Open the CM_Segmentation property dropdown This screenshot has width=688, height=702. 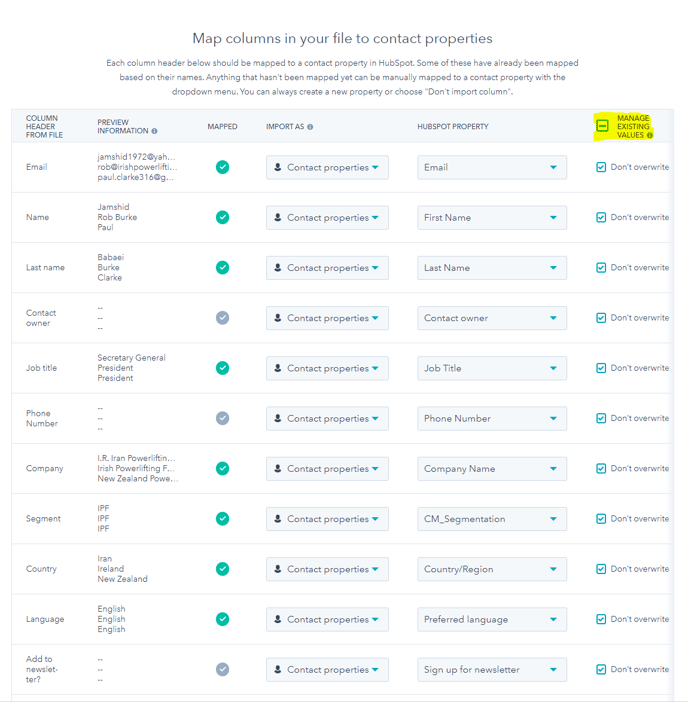[491, 519]
